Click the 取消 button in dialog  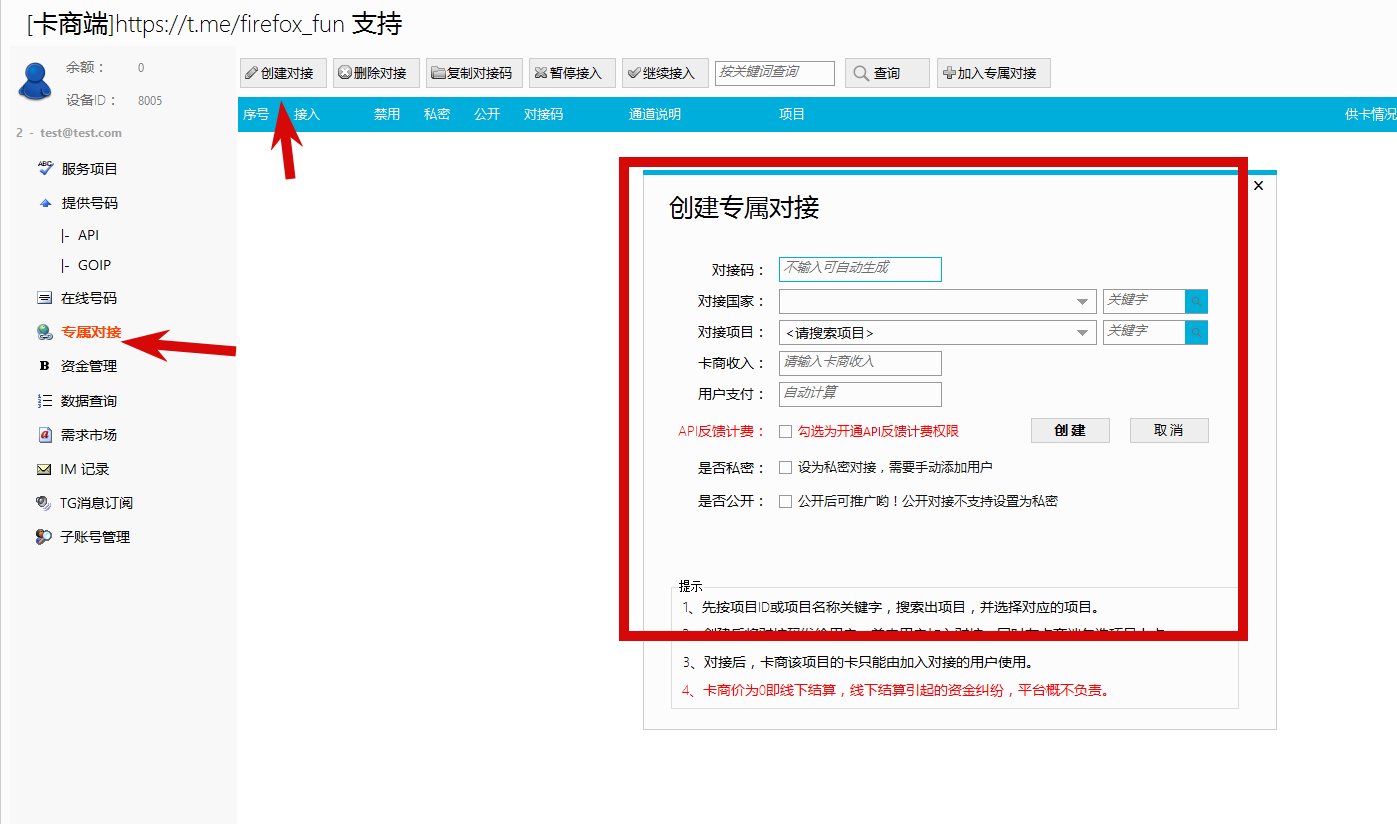point(1169,431)
